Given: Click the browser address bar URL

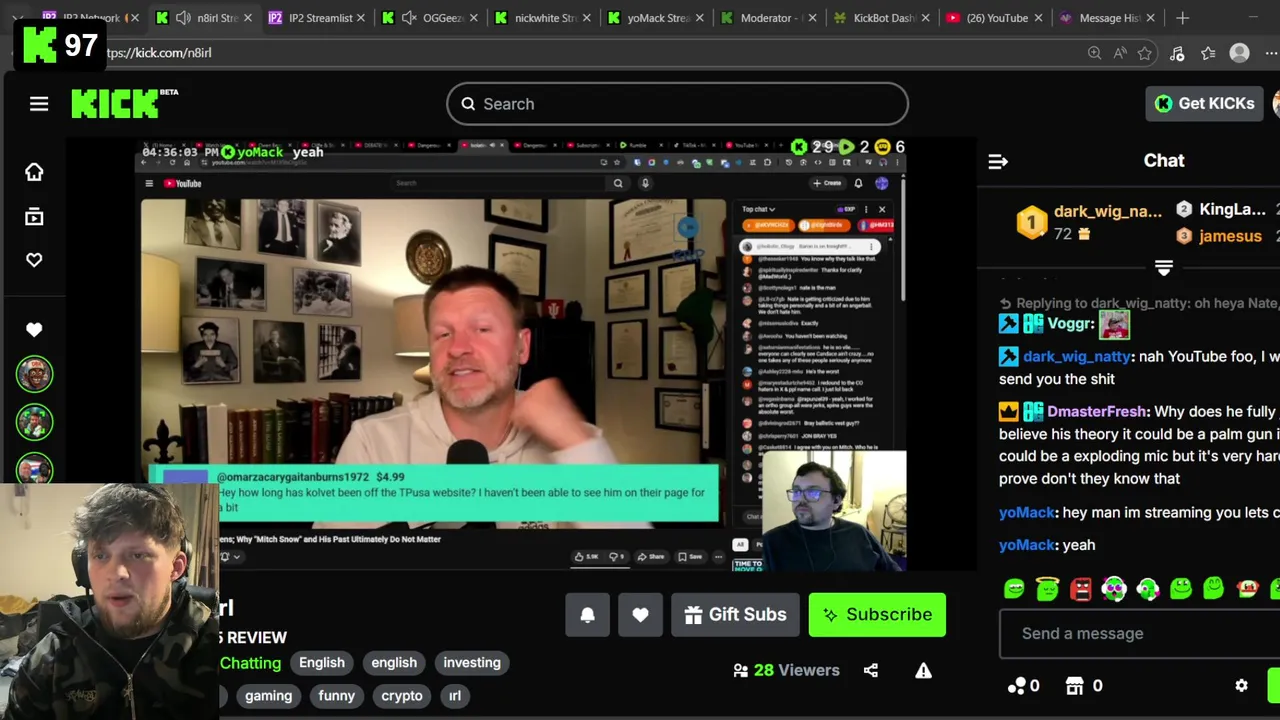Looking at the screenshot, I should [159, 53].
